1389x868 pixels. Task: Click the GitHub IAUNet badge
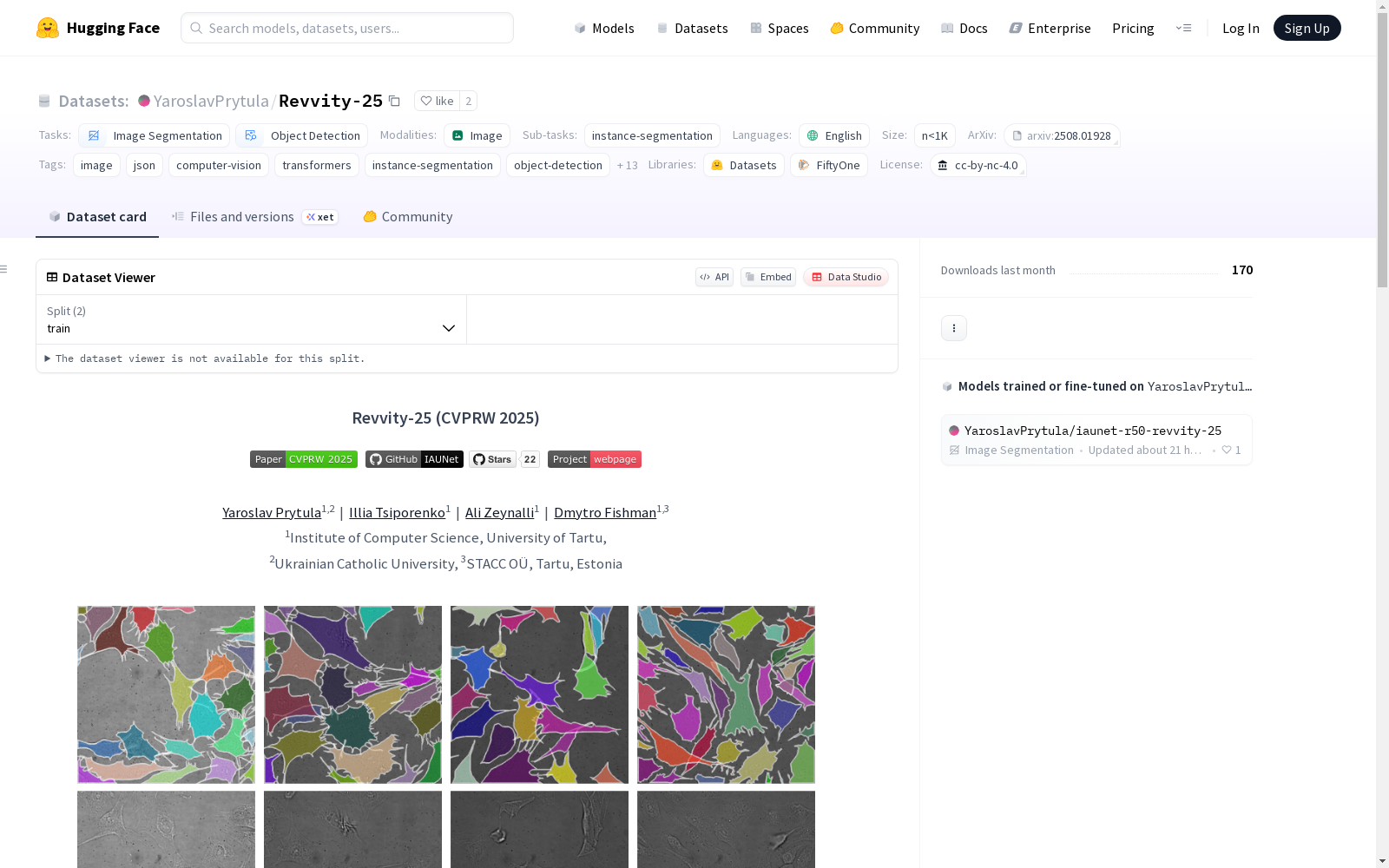(414, 459)
